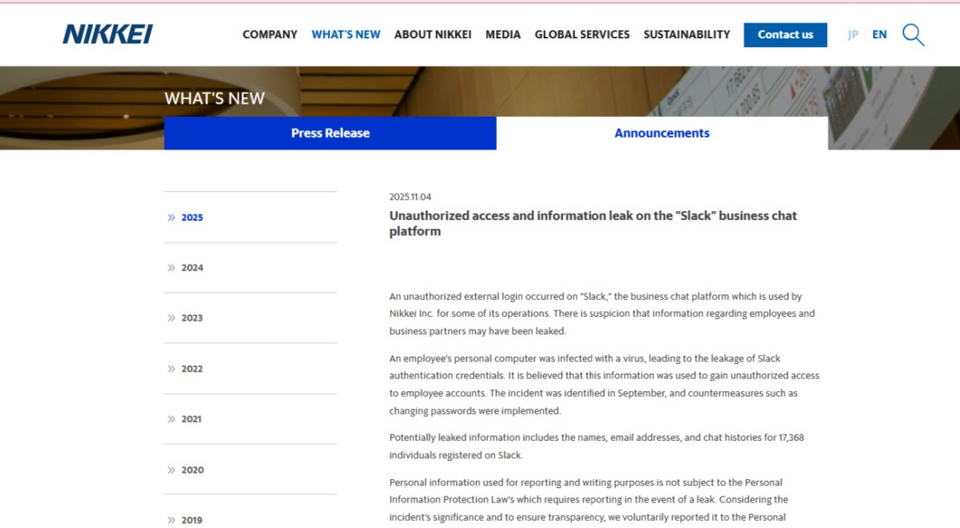Open the ABOUT NIKKEI menu
The image size is (960, 528).
coord(433,35)
